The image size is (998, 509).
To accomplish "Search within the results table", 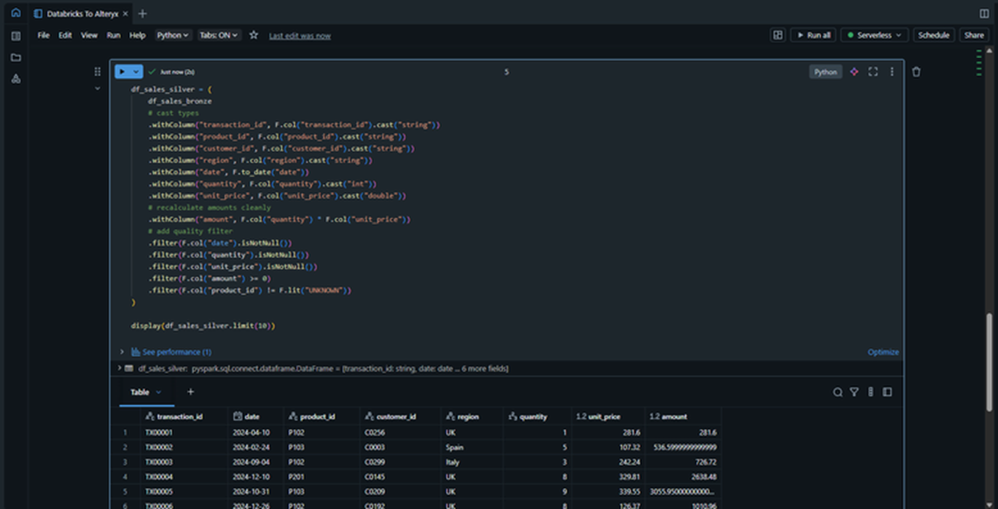I will (838, 392).
